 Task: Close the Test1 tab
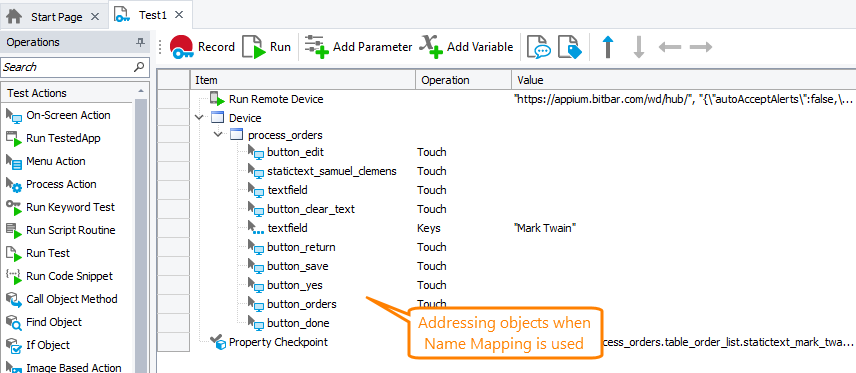[180, 15]
